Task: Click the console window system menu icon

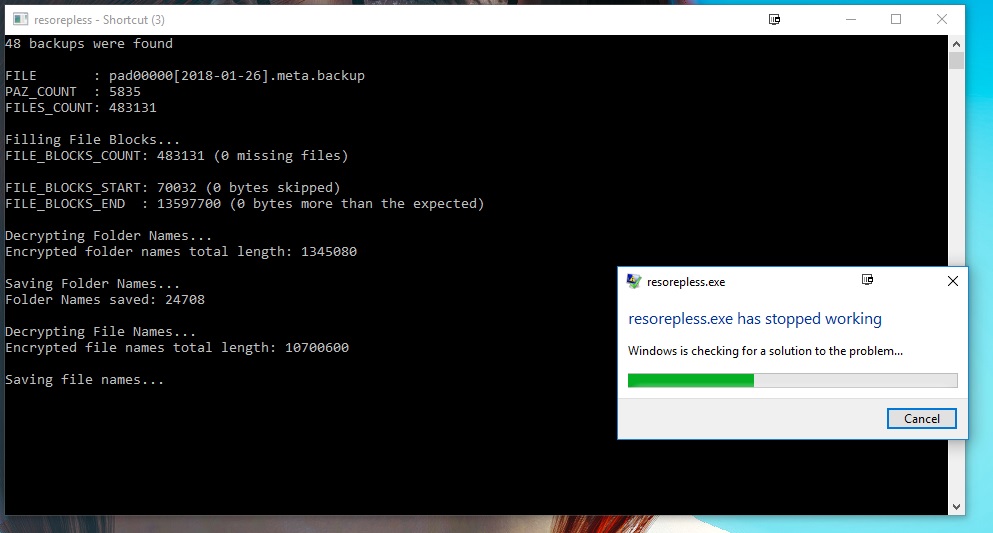Action: pyautogui.click(x=18, y=19)
